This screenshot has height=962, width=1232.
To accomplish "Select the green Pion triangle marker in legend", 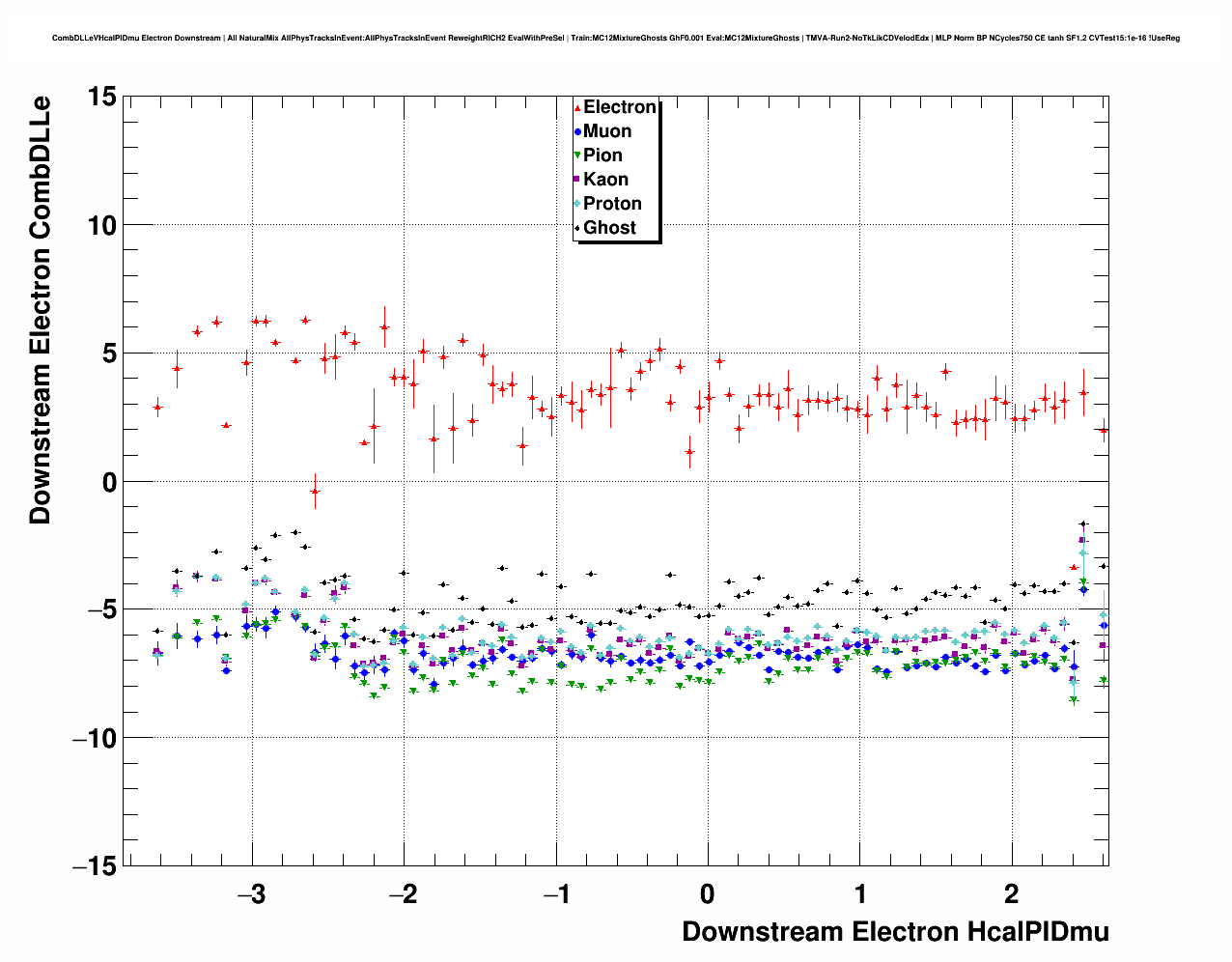I will pyautogui.click(x=577, y=156).
